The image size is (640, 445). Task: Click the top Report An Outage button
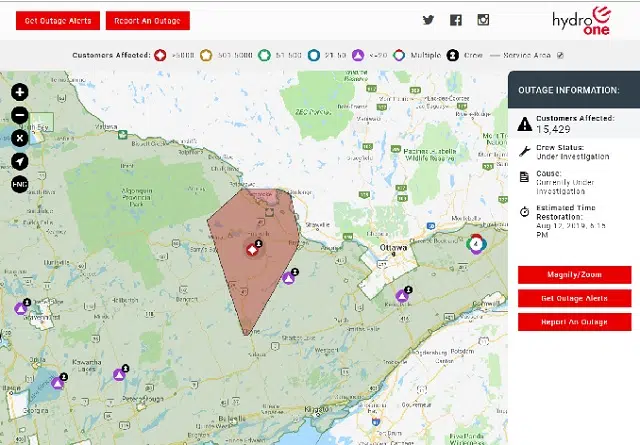click(x=147, y=21)
